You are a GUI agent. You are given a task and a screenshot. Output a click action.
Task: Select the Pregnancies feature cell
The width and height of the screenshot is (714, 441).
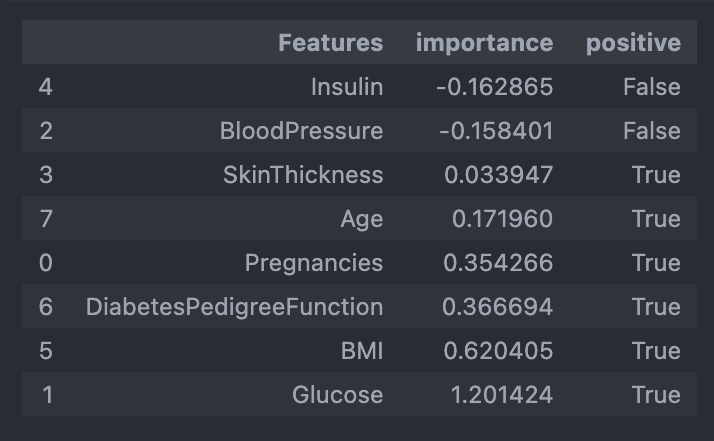313,263
